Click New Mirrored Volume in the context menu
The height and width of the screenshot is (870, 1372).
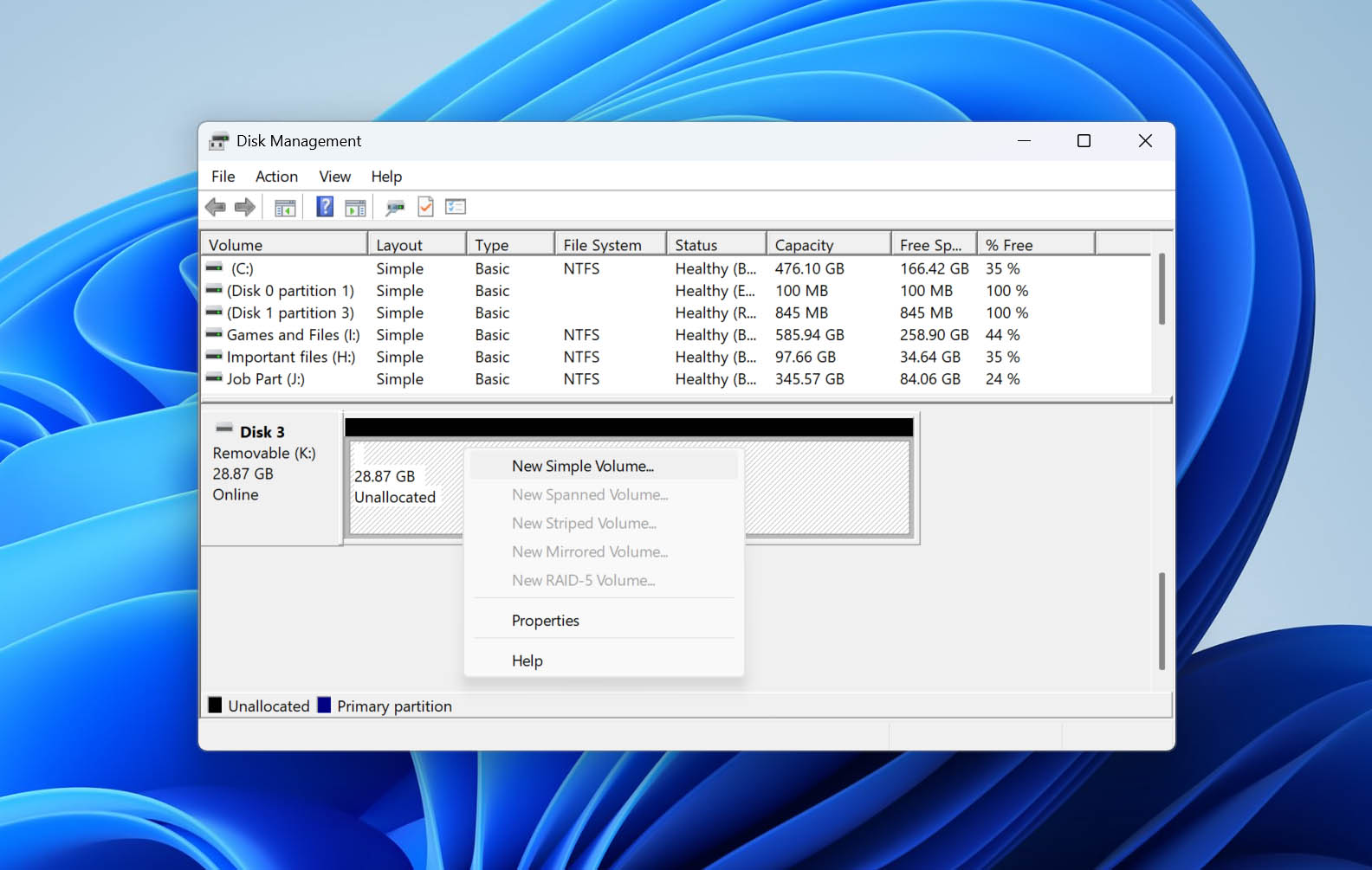click(x=604, y=551)
